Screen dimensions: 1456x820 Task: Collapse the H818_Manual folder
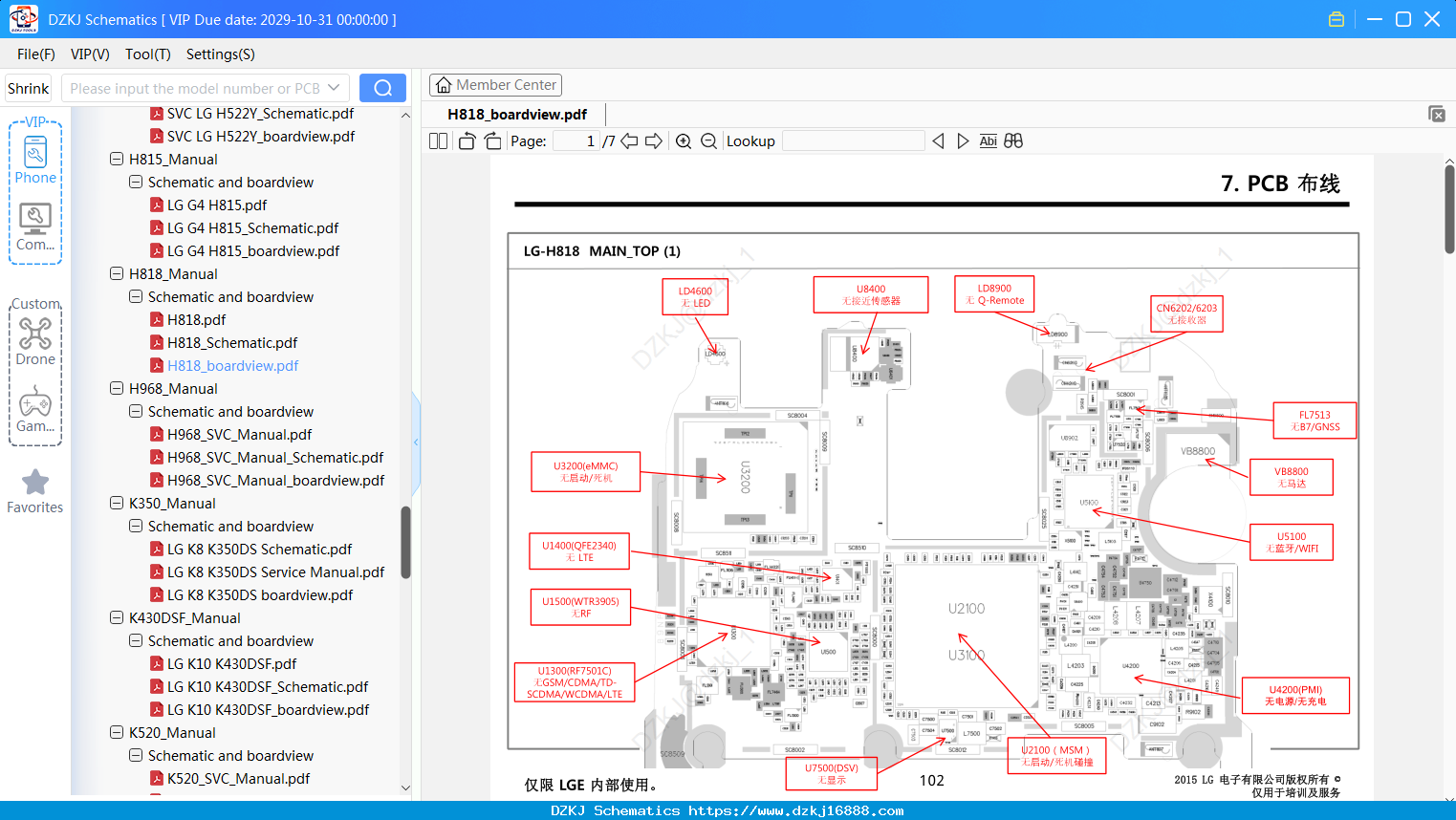[117, 273]
